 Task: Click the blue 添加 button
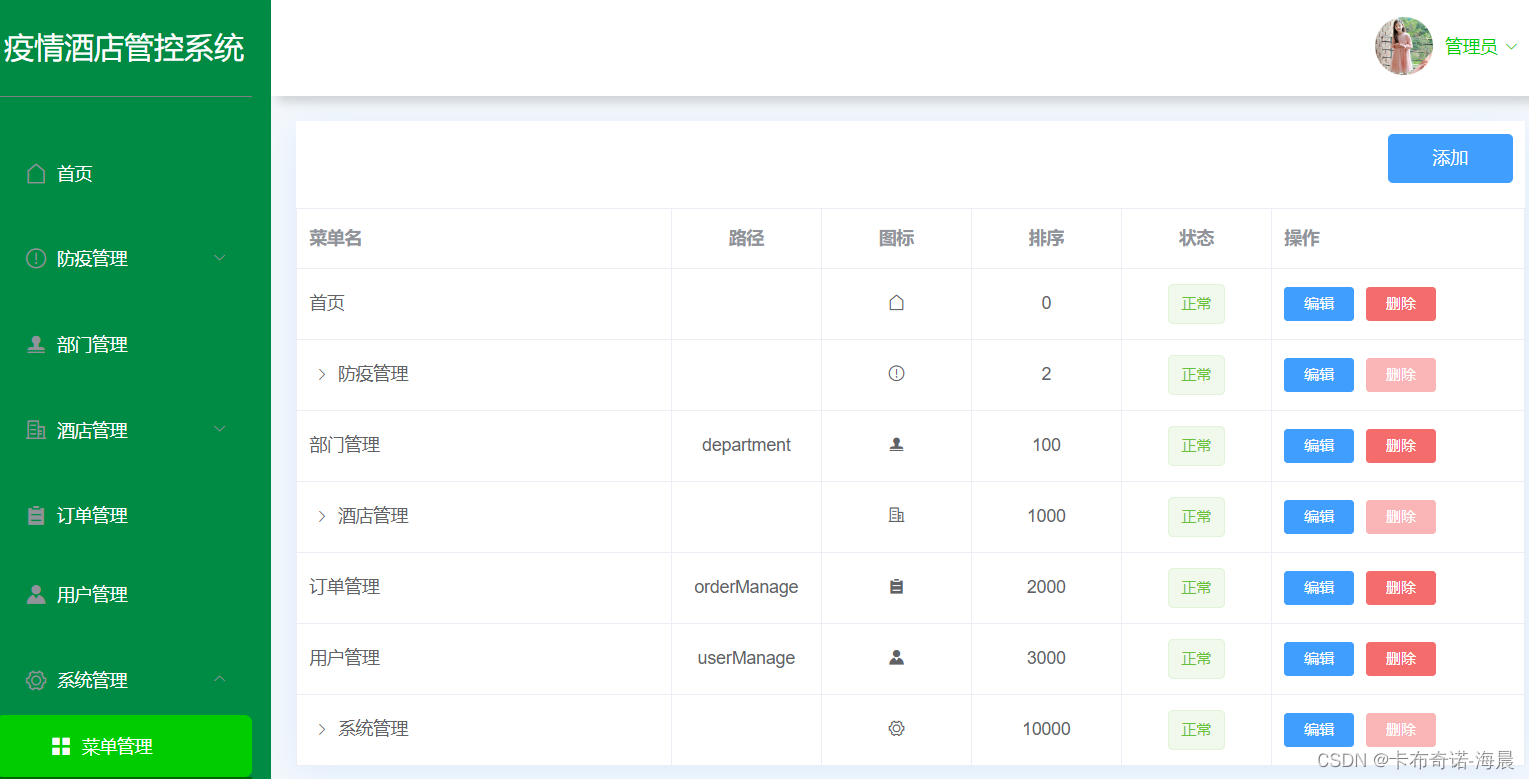click(1450, 158)
